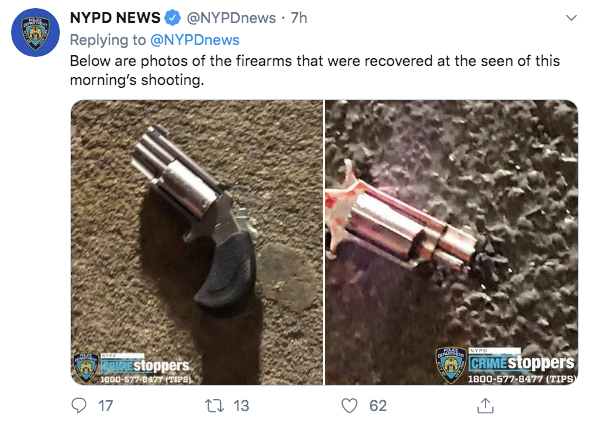Like the tweet with the heart icon
This screenshot has width=591, height=422.
pos(349,406)
